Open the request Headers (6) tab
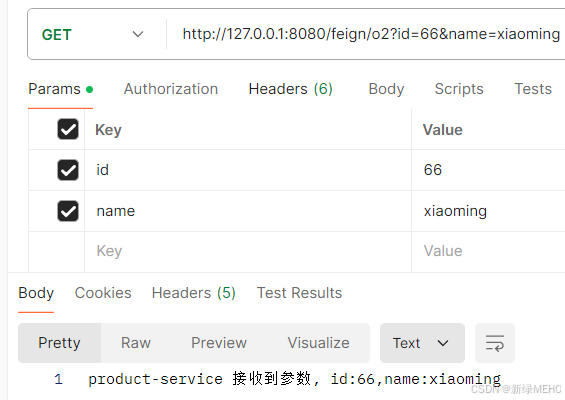The width and height of the screenshot is (565, 400). [x=290, y=89]
